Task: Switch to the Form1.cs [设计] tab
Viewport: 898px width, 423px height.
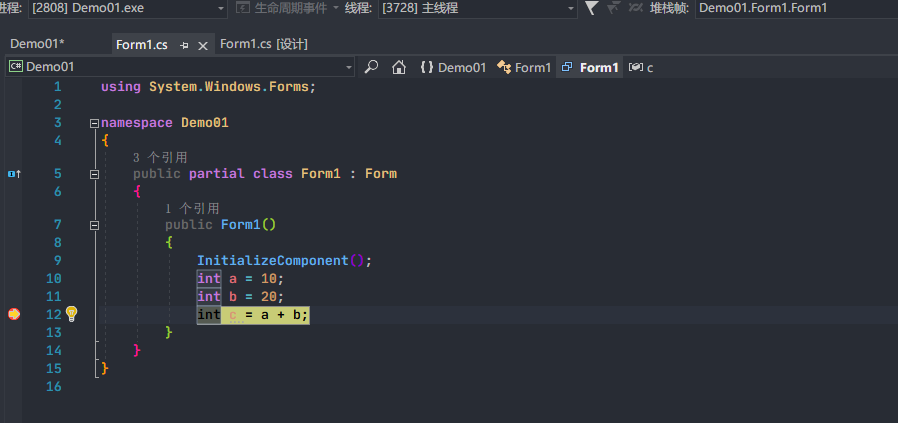Action: coord(263,44)
